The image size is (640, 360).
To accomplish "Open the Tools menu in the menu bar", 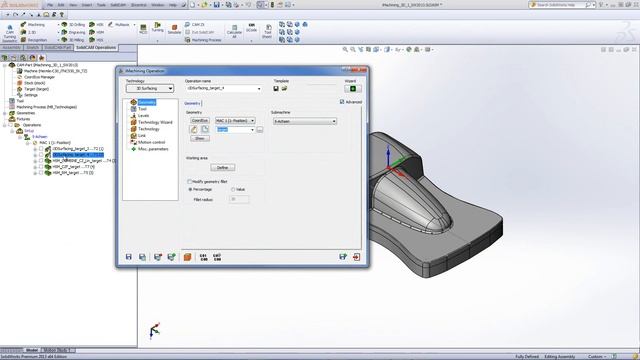I will pyautogui.click(x=101, y=5).
